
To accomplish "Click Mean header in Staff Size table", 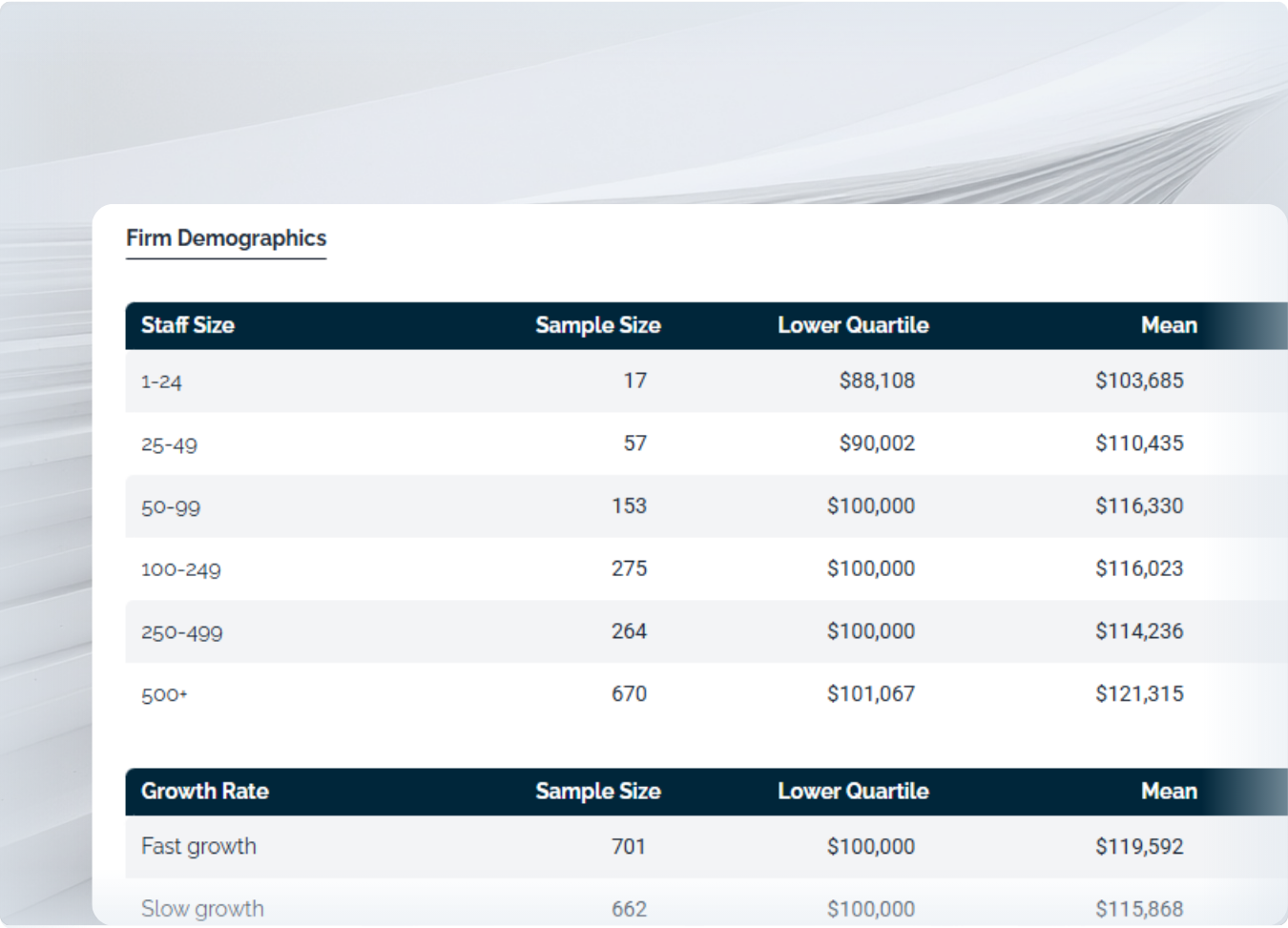I will pyautogui.click(x=1169, y=325).
